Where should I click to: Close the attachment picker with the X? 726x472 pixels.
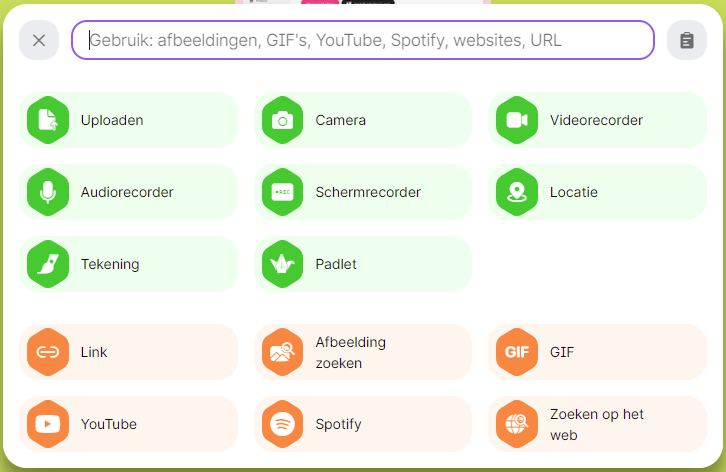click(39, 40)
